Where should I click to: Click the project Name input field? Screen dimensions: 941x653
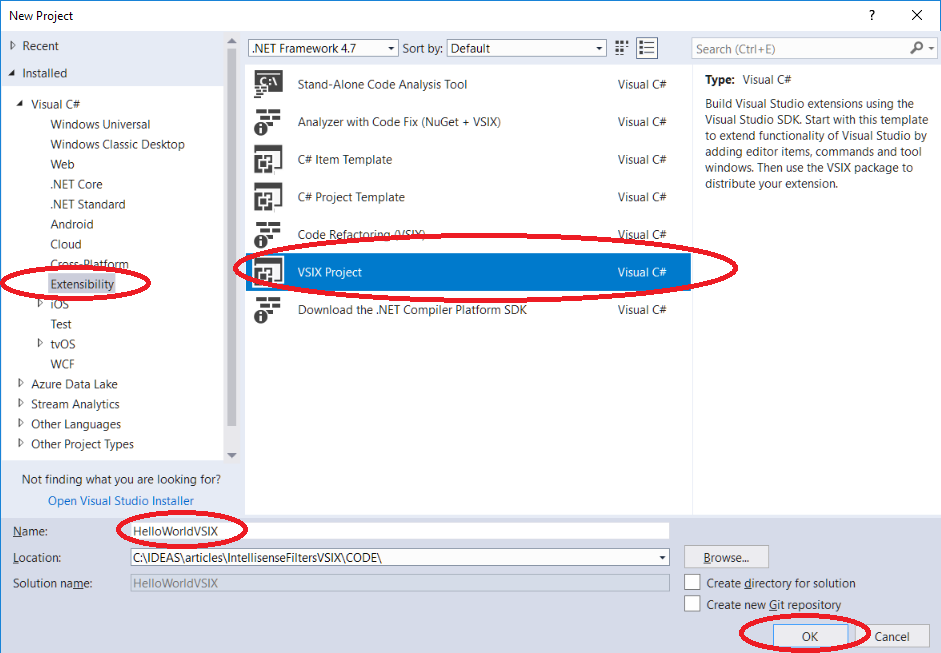(x=400, y=531)
